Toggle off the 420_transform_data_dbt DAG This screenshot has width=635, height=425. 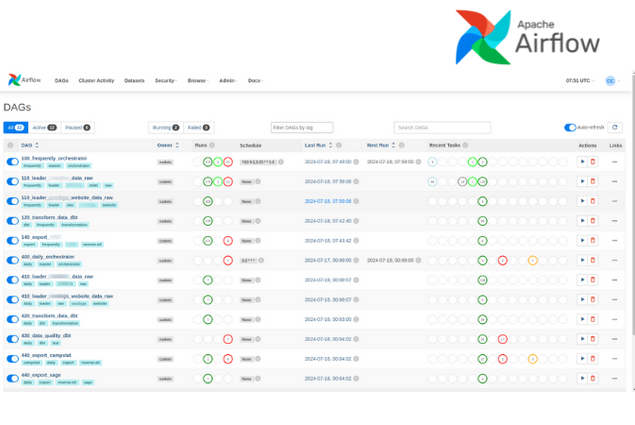[x=13, y=318]
